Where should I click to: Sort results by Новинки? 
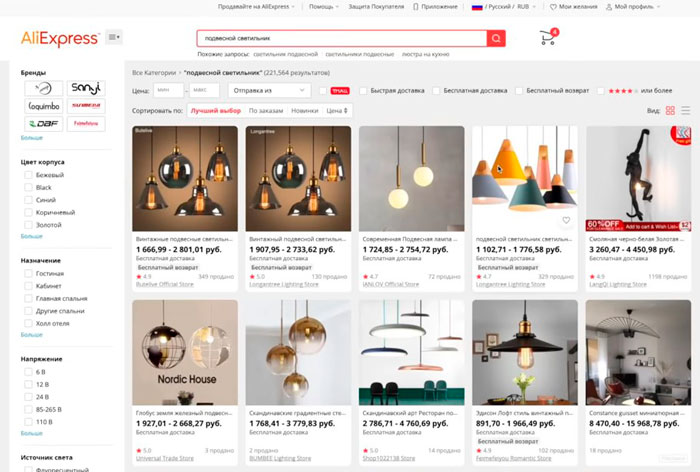pos(304,111)
